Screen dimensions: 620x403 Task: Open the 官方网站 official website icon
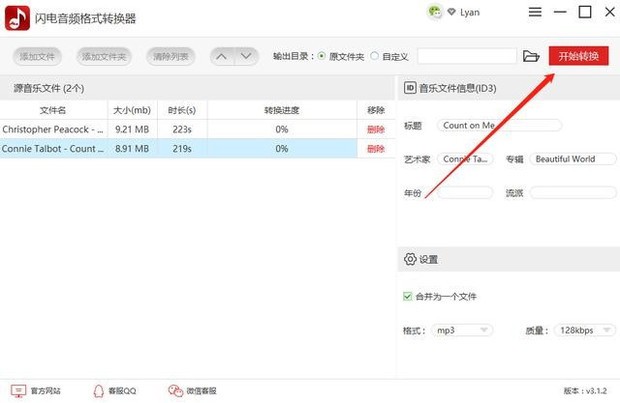[17, 390]
